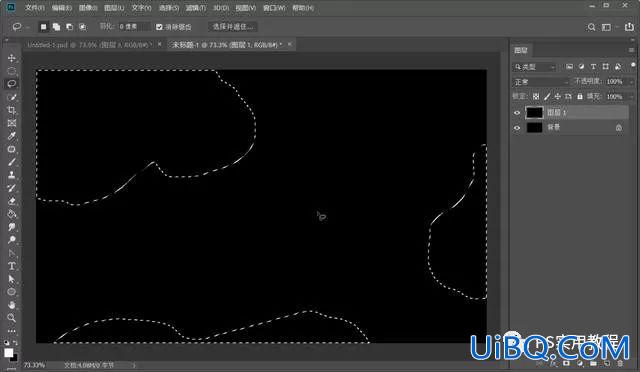
Task: Select the Lasso tool in the toolbox
Action: click(11, 84)
